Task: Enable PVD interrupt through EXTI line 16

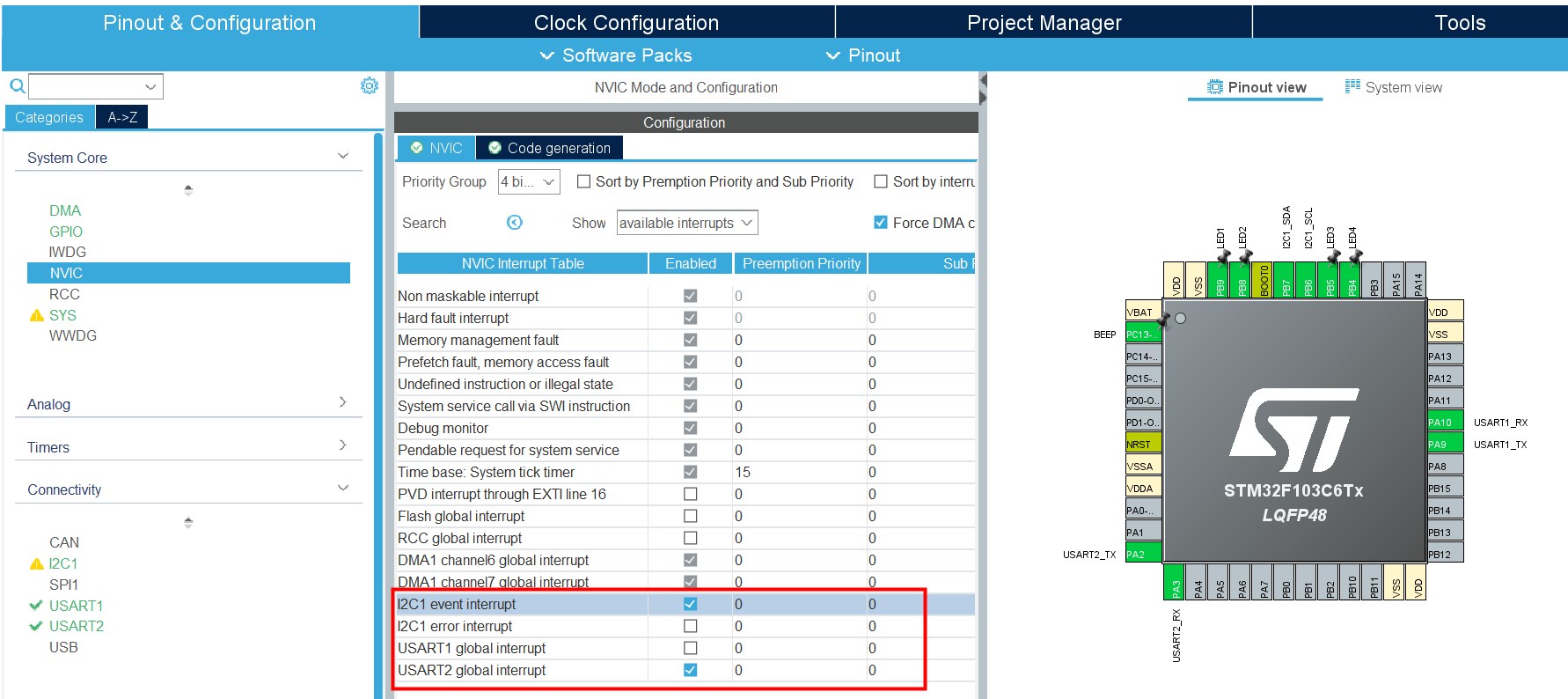Action: [x=691, y=494]
